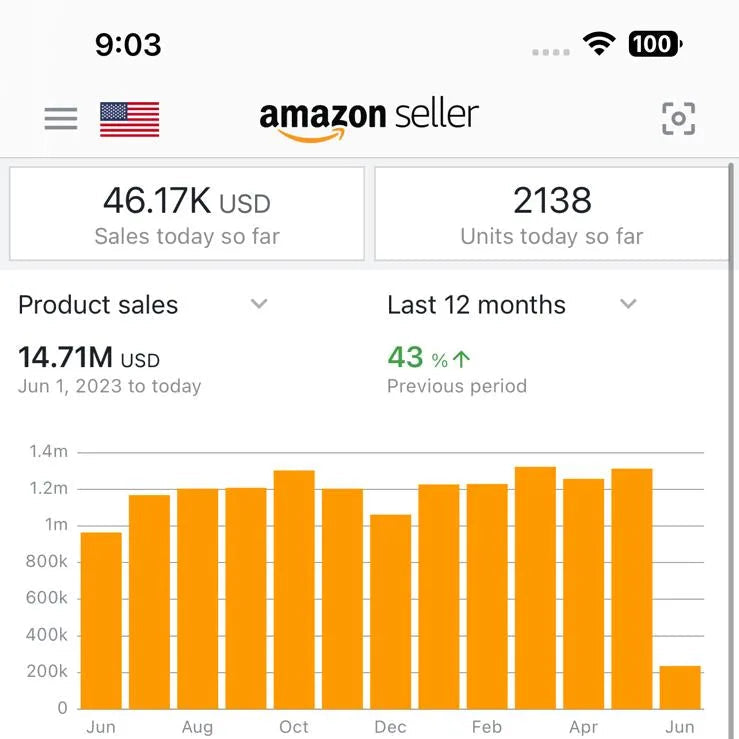Expand the Product sales dropdown
This screenshot has width=739, height=739.
(x=259, y=304)
